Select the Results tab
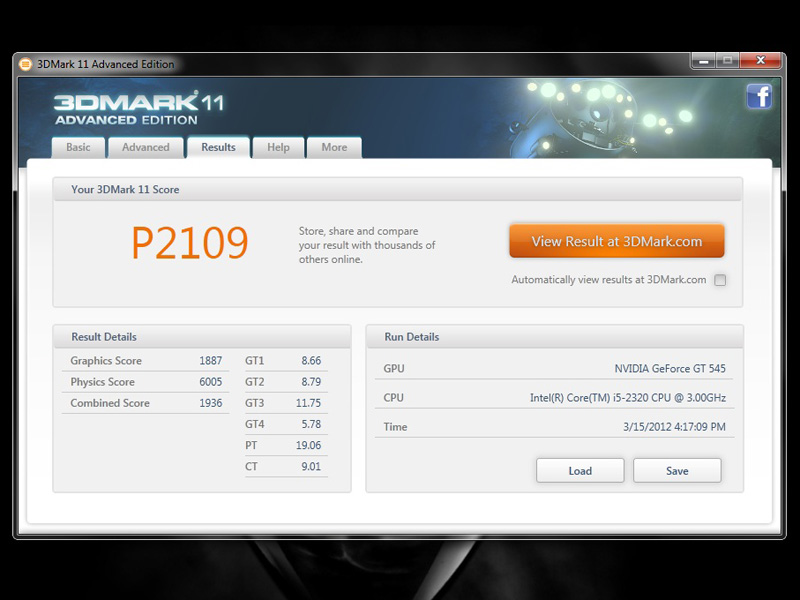Screen dimensions: 800x600 [x=218, y=147]
